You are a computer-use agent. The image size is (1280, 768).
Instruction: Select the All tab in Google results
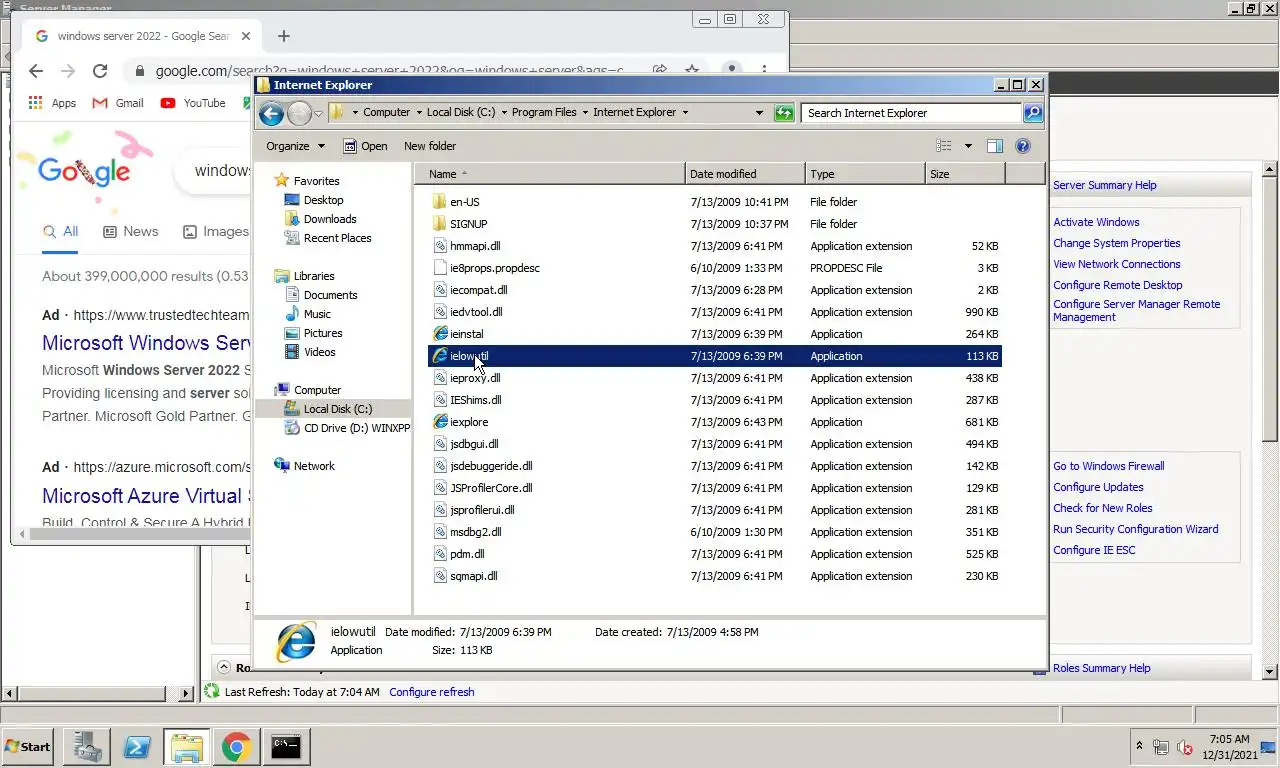coord(60,231)
